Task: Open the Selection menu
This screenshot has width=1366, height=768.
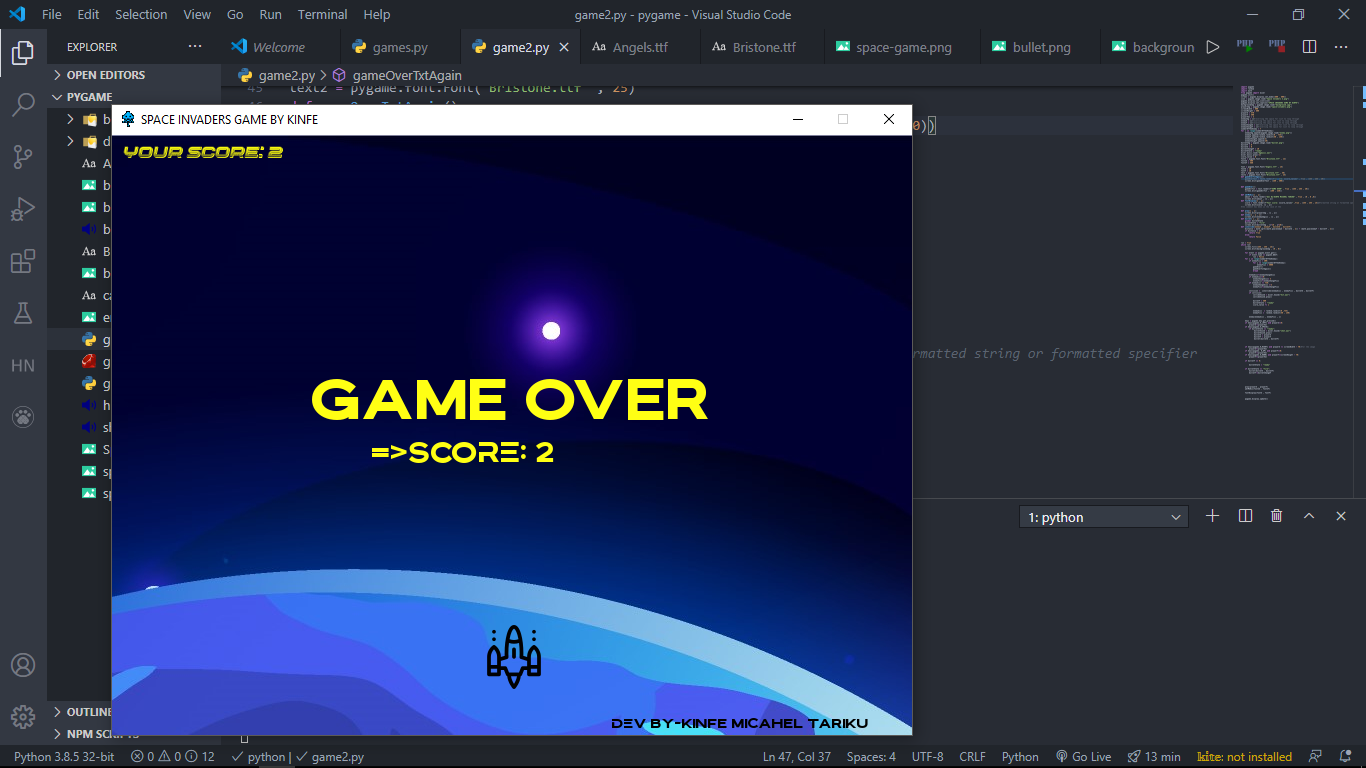Action: tap(141, 15)
